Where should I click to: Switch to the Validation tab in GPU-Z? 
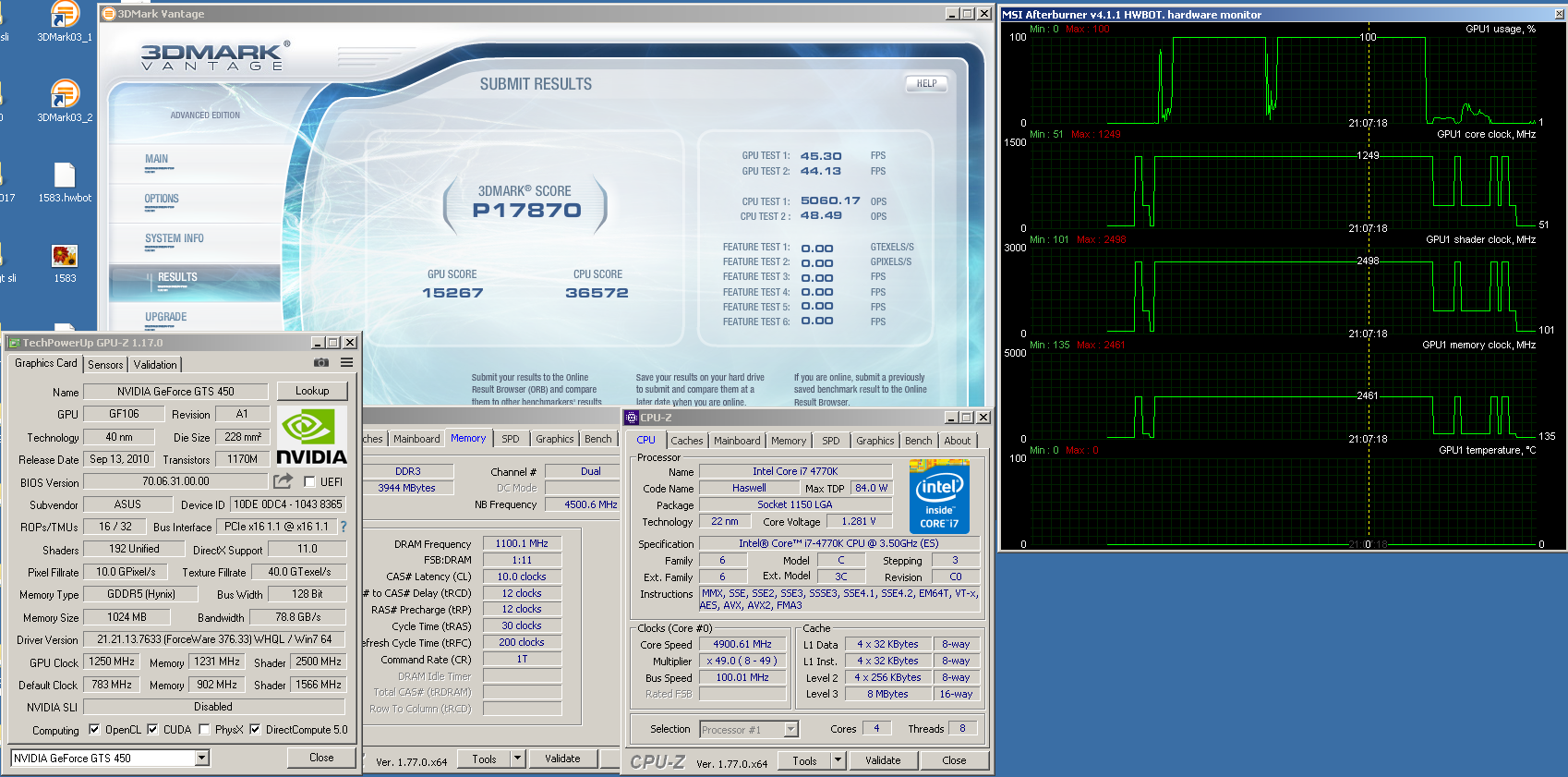155,365
